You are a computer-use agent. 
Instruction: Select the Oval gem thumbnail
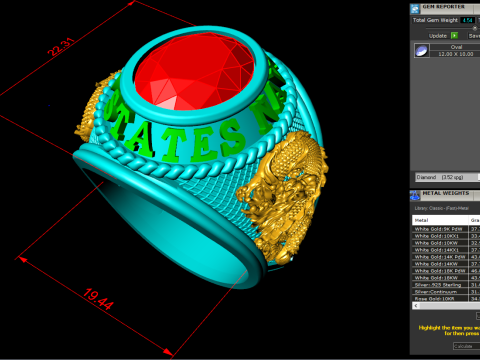pyautogui.click(x=422, y=51)
